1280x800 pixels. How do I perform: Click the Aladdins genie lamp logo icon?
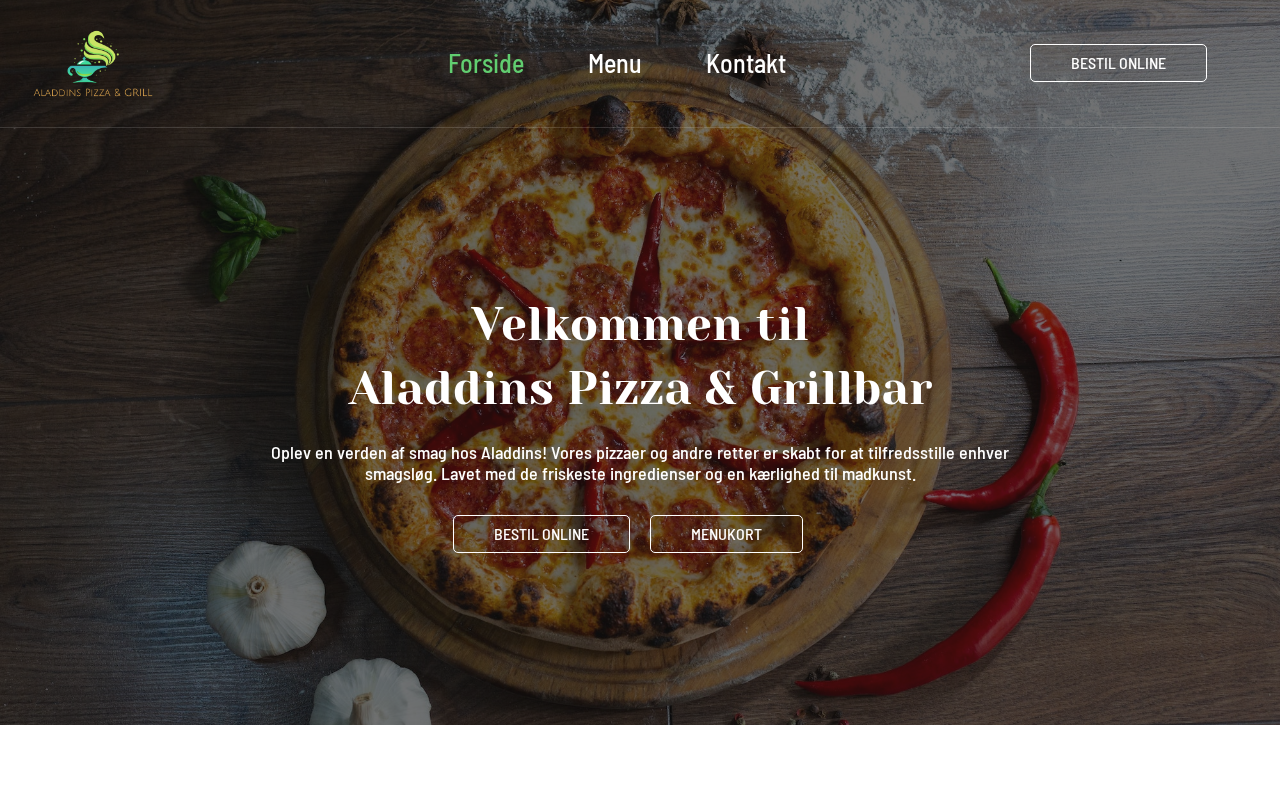point(94,57)
